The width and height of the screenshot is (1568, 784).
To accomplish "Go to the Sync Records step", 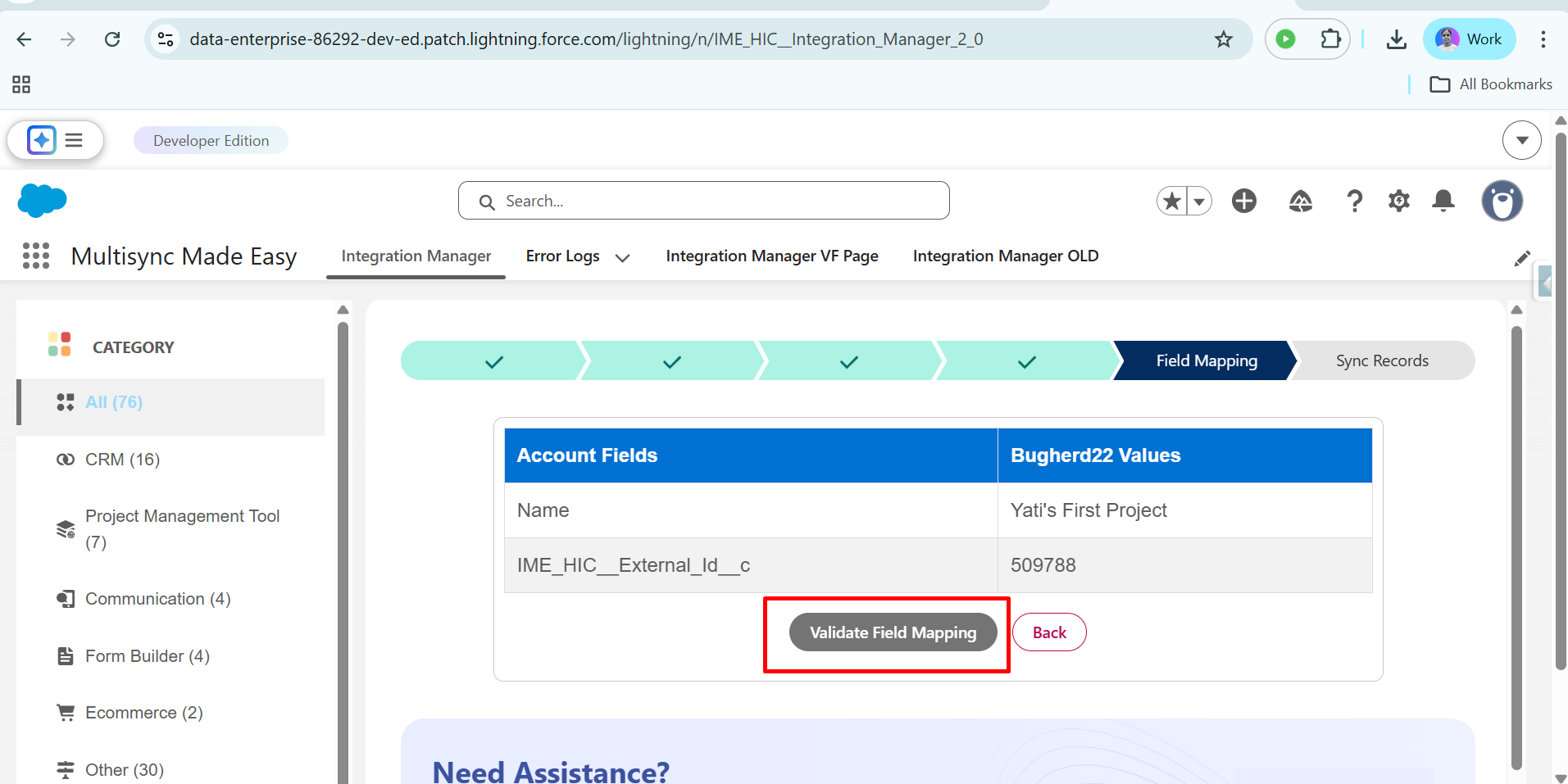I will click(1383, 361).
